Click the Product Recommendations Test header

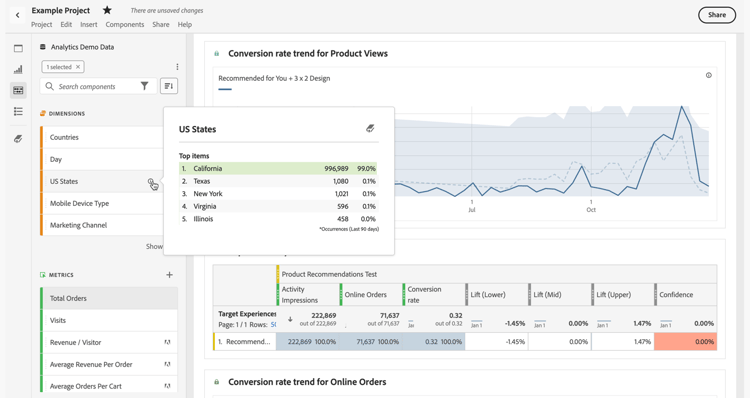coord(496,274)
